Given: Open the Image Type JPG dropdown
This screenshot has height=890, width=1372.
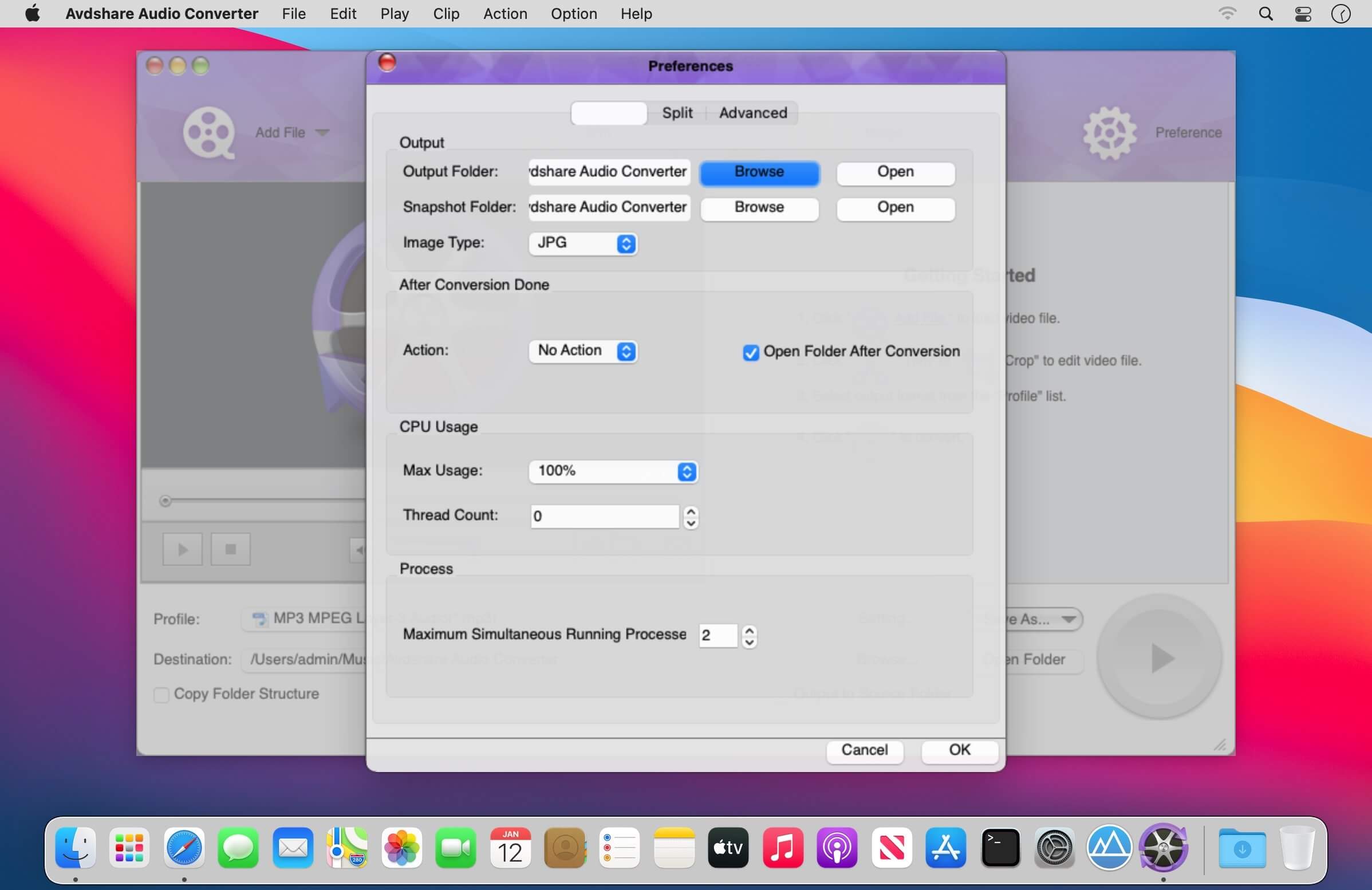Looking at the screenshot, I should point(583,243).
